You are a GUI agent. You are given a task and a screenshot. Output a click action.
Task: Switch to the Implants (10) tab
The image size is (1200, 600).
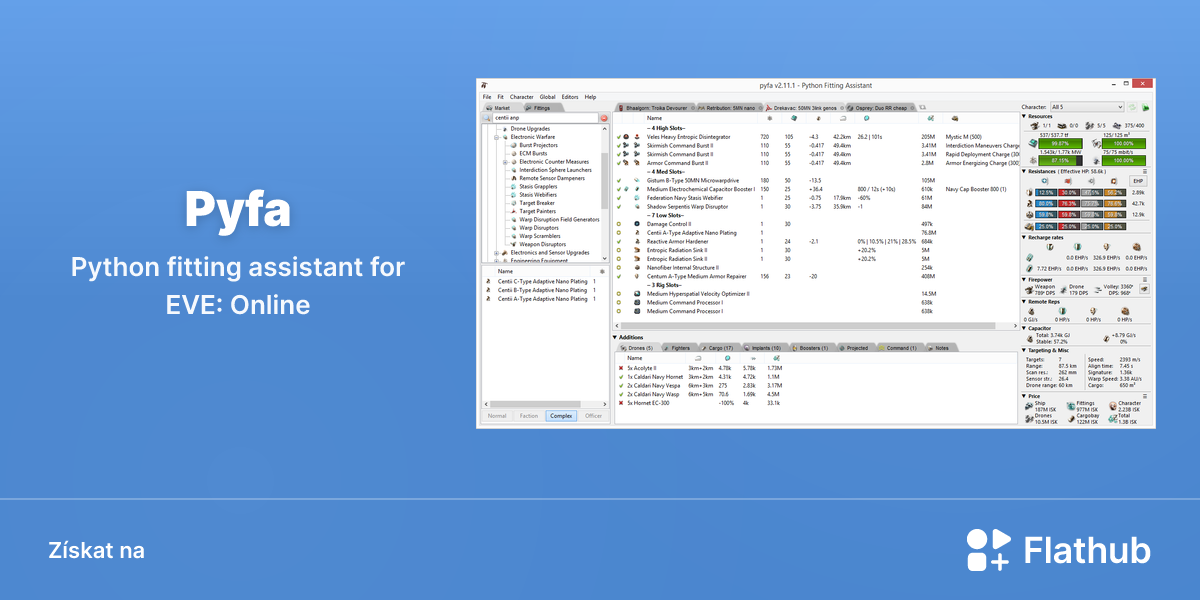tap(764, 348)
